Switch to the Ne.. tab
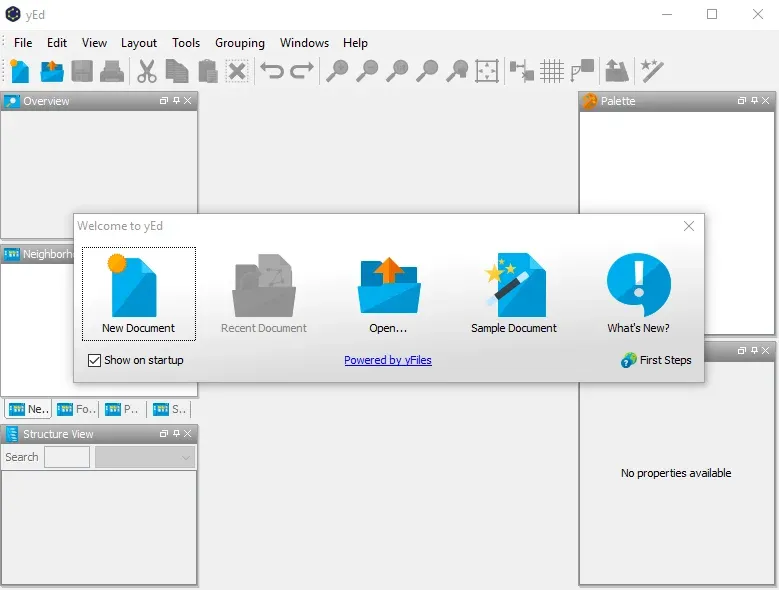779x590 pixels. (x=29, y=409)
